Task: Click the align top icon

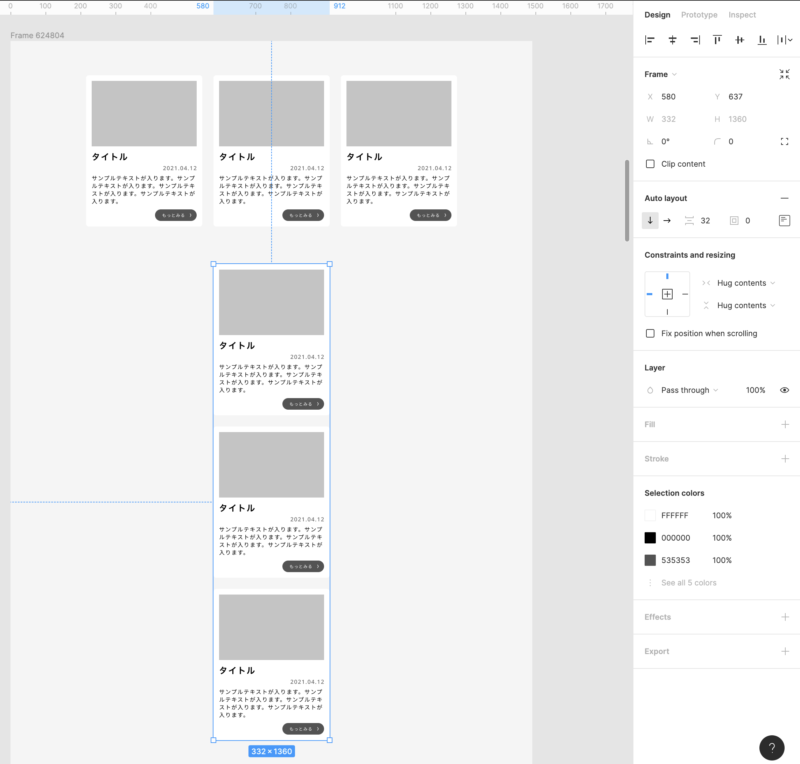Action: click(717, 40)
